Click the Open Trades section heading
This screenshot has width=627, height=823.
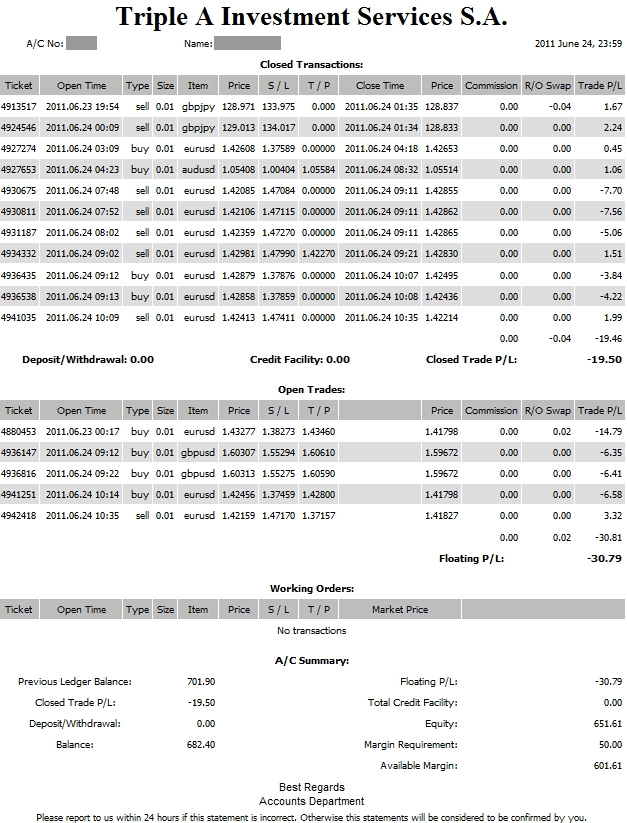coord(312,389)
